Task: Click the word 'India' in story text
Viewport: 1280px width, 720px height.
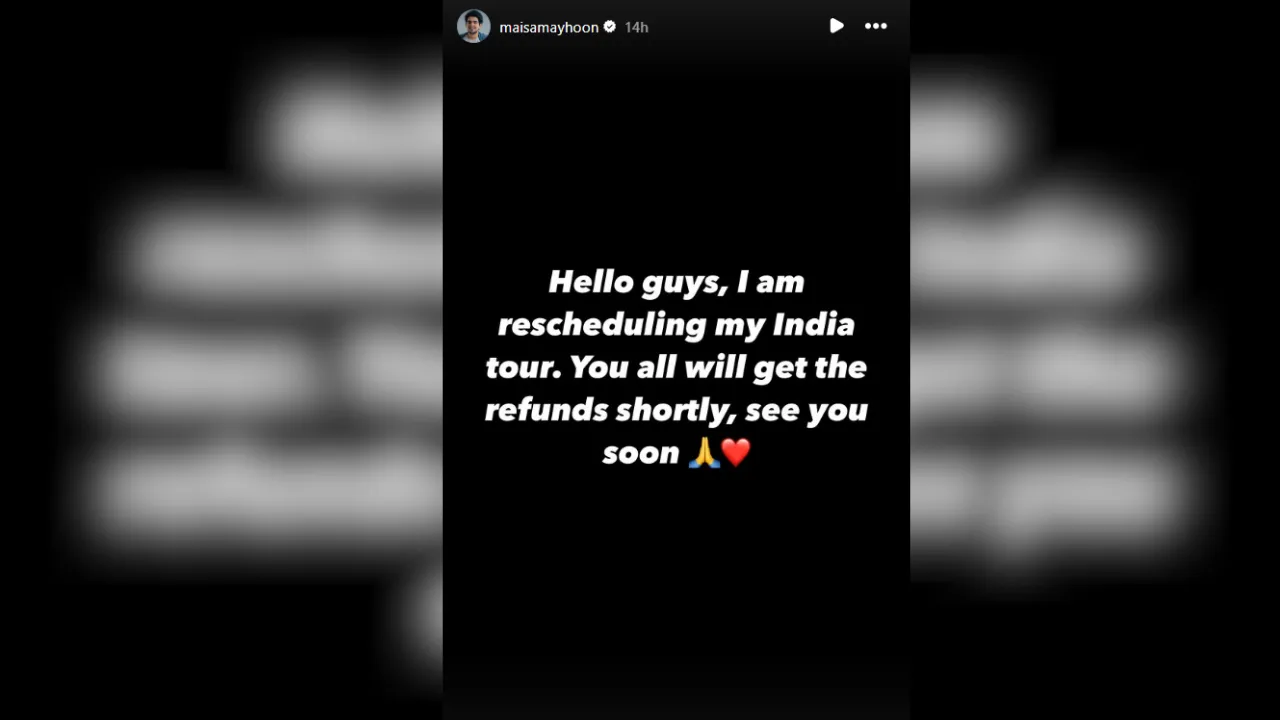Action: click(814, 325)
